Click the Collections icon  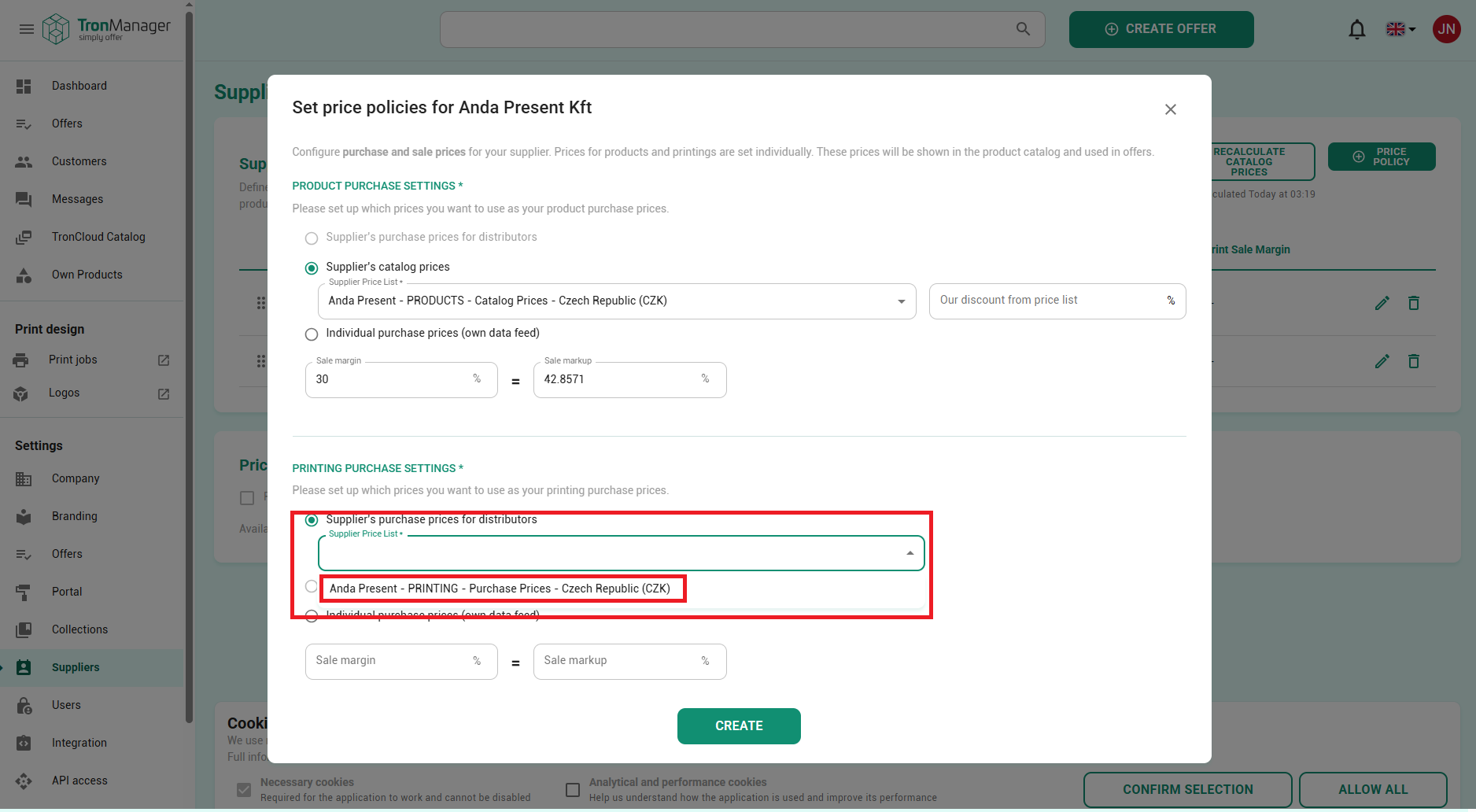coord(24,630)
